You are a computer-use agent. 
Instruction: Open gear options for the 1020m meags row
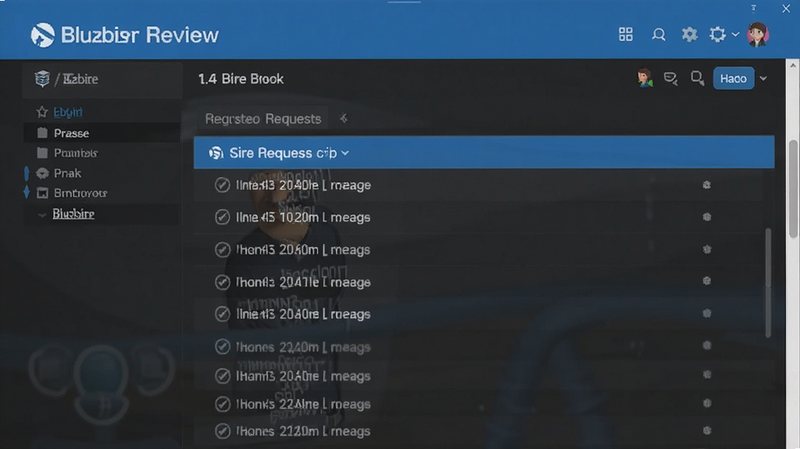(x=707, y=217)
